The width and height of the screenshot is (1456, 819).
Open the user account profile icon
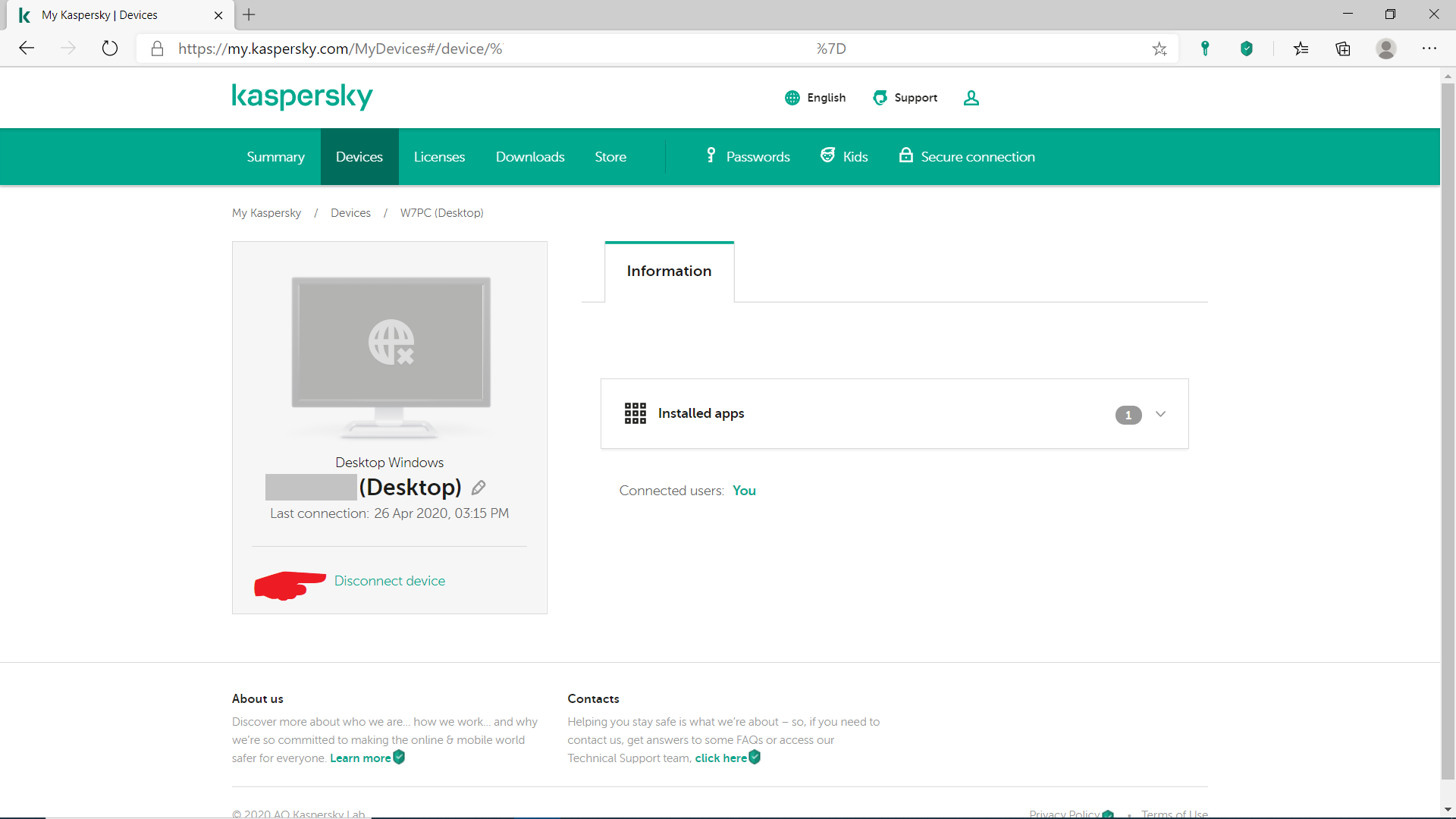pos(971,98)
